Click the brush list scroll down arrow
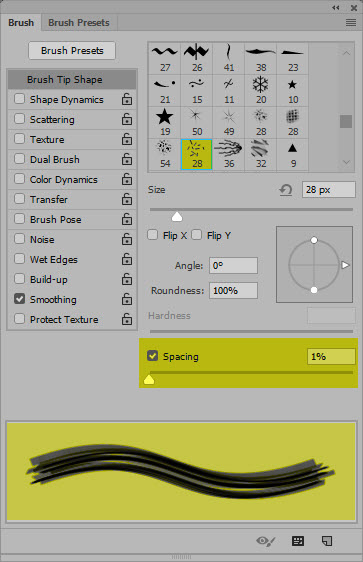This screenshot has height=562, width=363. click(347, 162)
